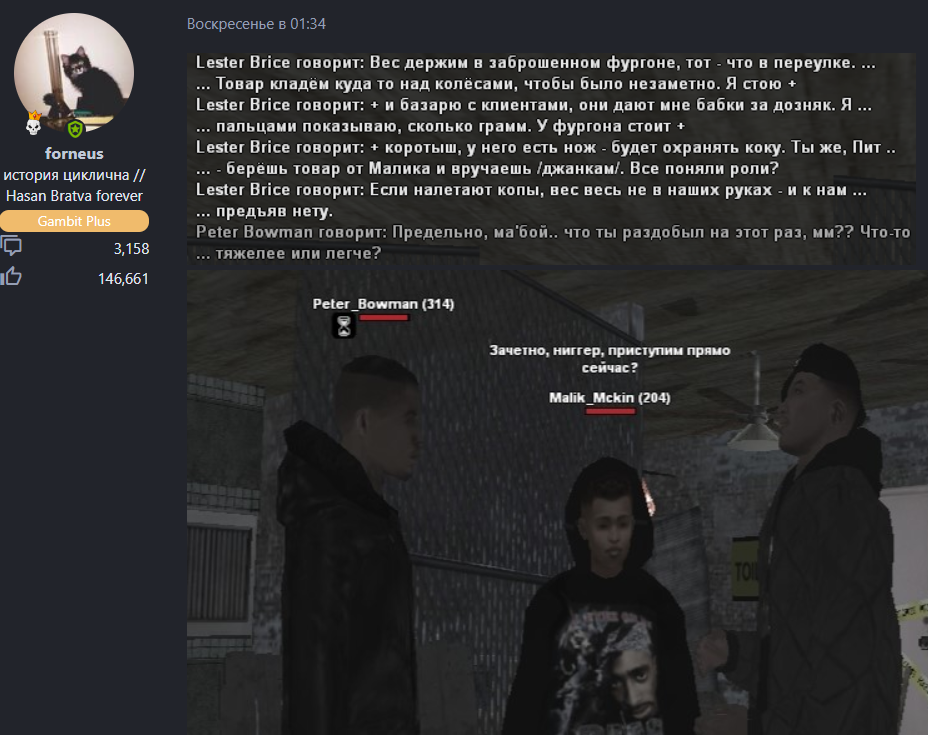Click the hourglass icon under Peter_Bowman
Screen dimensions: 928x735
point(343,326)
